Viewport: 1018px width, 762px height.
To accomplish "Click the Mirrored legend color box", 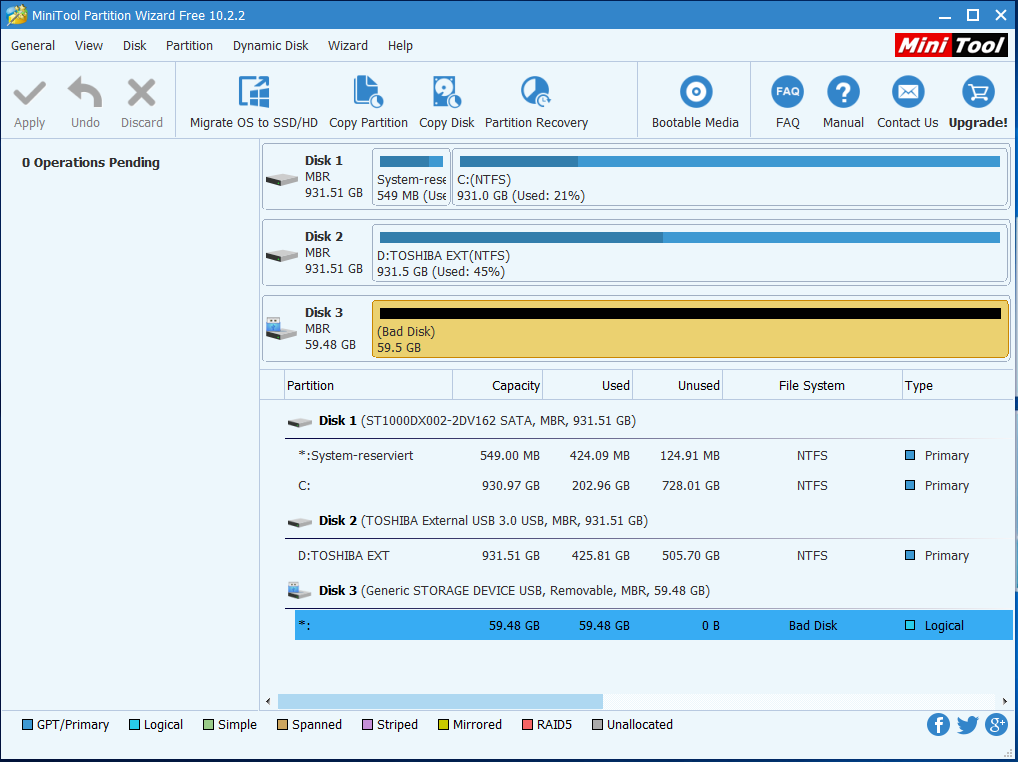I will (x=443, y=724).
